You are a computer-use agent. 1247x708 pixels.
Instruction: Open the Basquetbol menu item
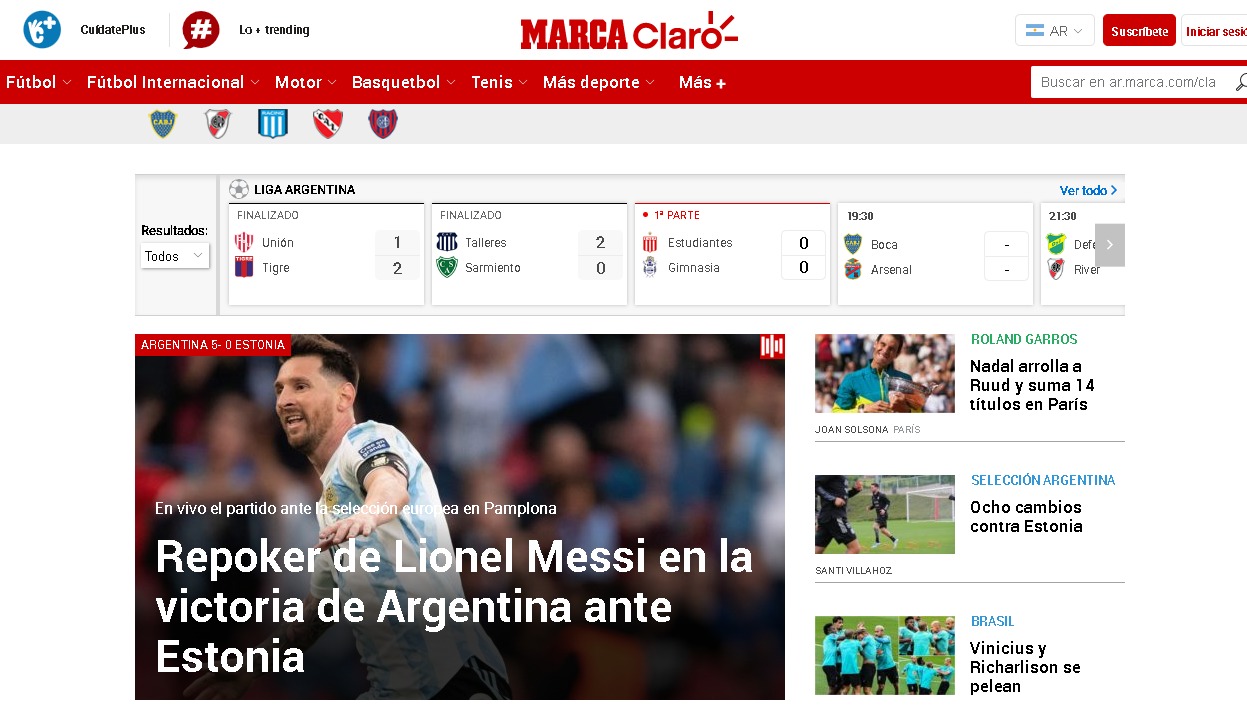404,82
